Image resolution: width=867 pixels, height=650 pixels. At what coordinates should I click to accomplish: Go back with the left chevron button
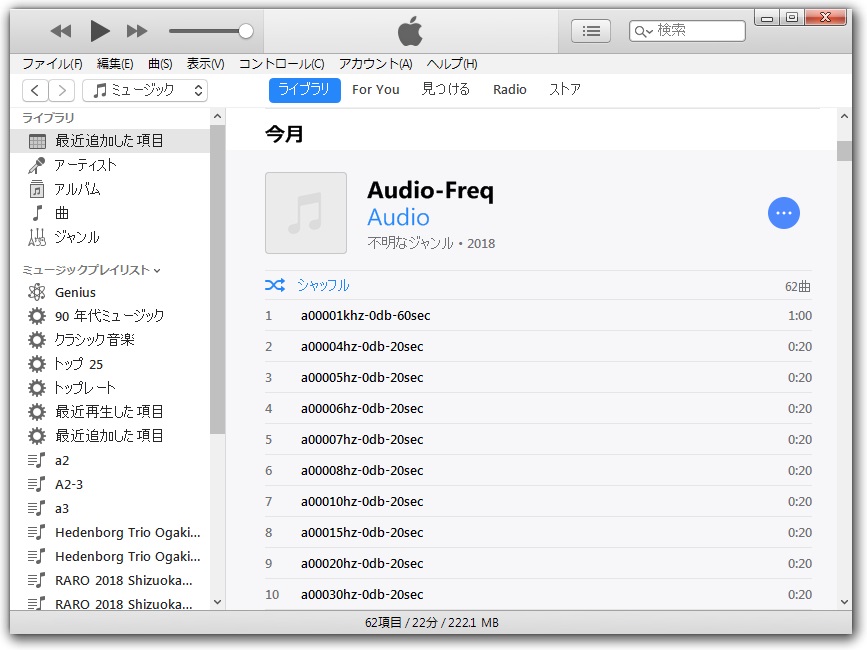35,90
